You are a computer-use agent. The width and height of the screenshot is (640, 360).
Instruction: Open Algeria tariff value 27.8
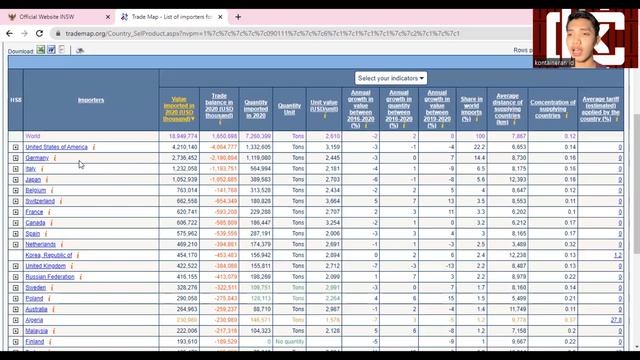coord(616,320)
